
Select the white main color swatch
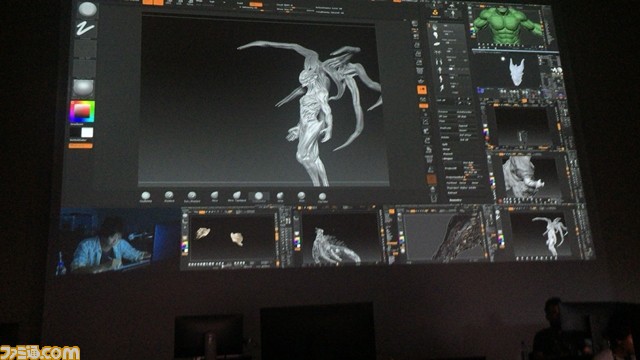[x=87, y=132]
